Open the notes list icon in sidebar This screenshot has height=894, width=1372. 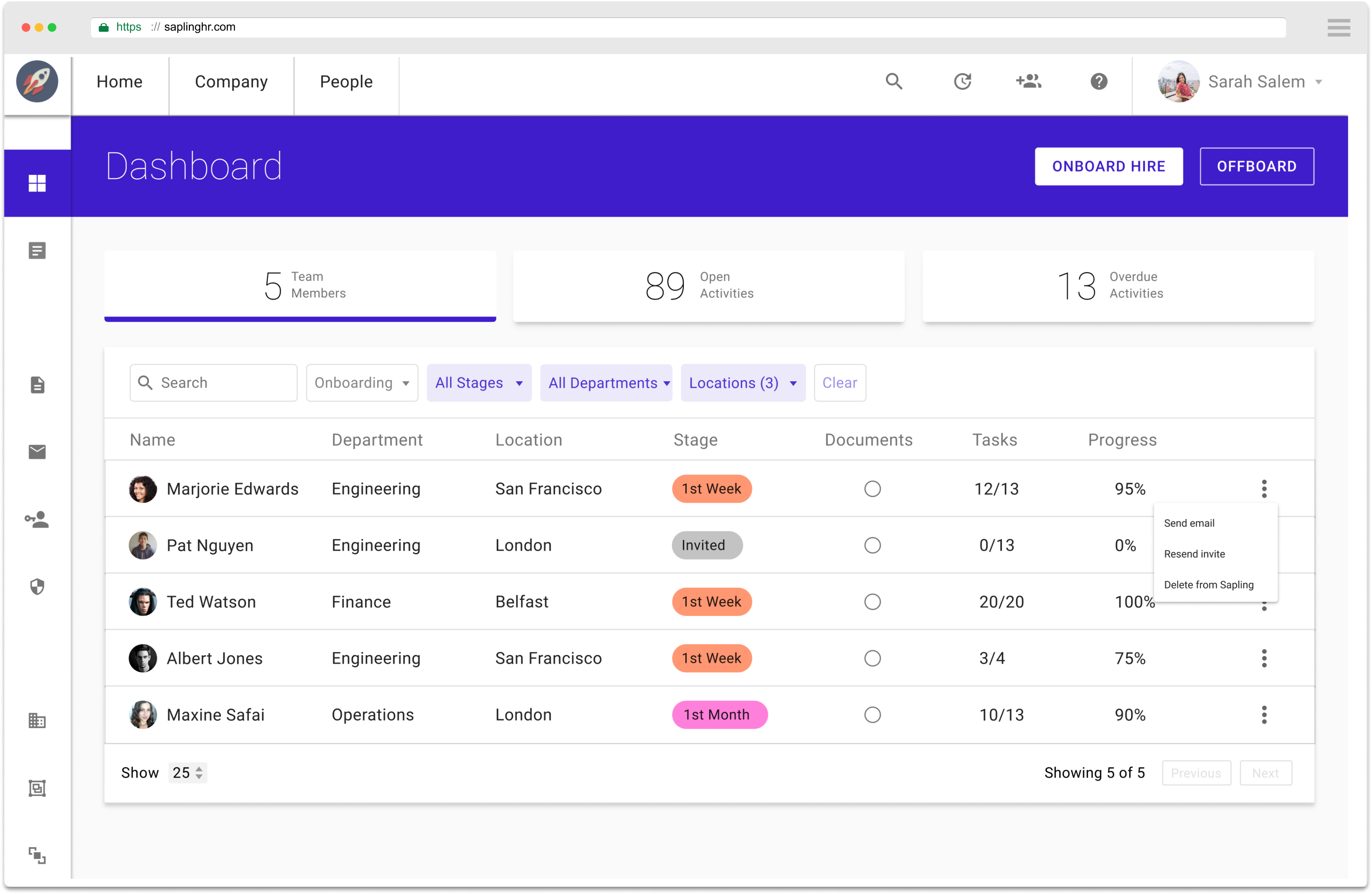coord(38,251)
